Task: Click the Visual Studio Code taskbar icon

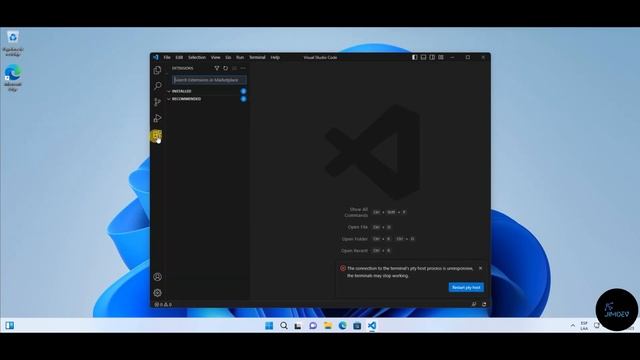Action: pyautogui.click(x=372, y=325)
